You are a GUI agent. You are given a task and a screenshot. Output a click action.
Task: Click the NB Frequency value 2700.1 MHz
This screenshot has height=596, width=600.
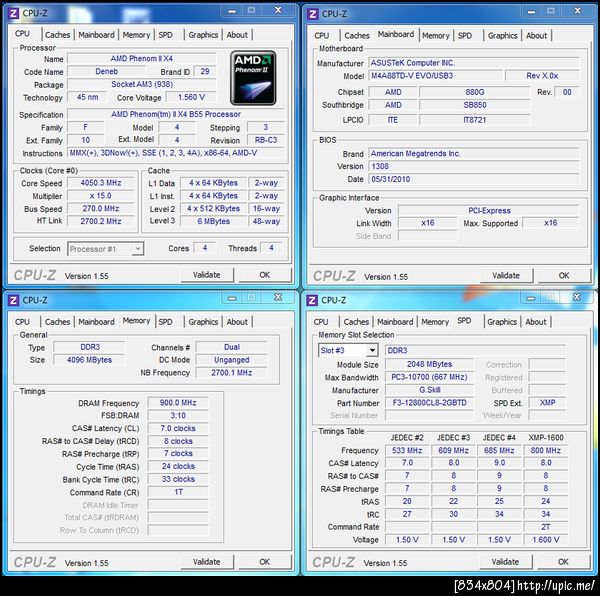[232, 373]
